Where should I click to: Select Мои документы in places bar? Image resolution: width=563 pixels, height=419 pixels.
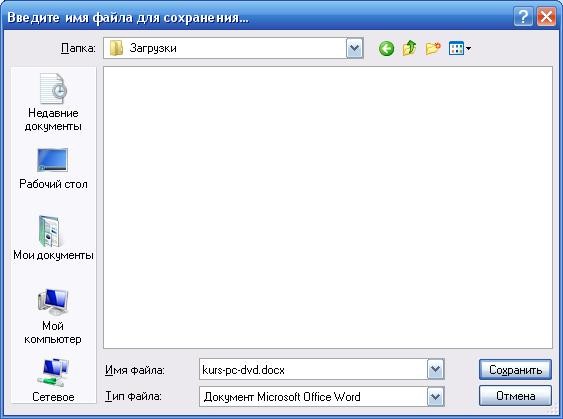(53, 238)
